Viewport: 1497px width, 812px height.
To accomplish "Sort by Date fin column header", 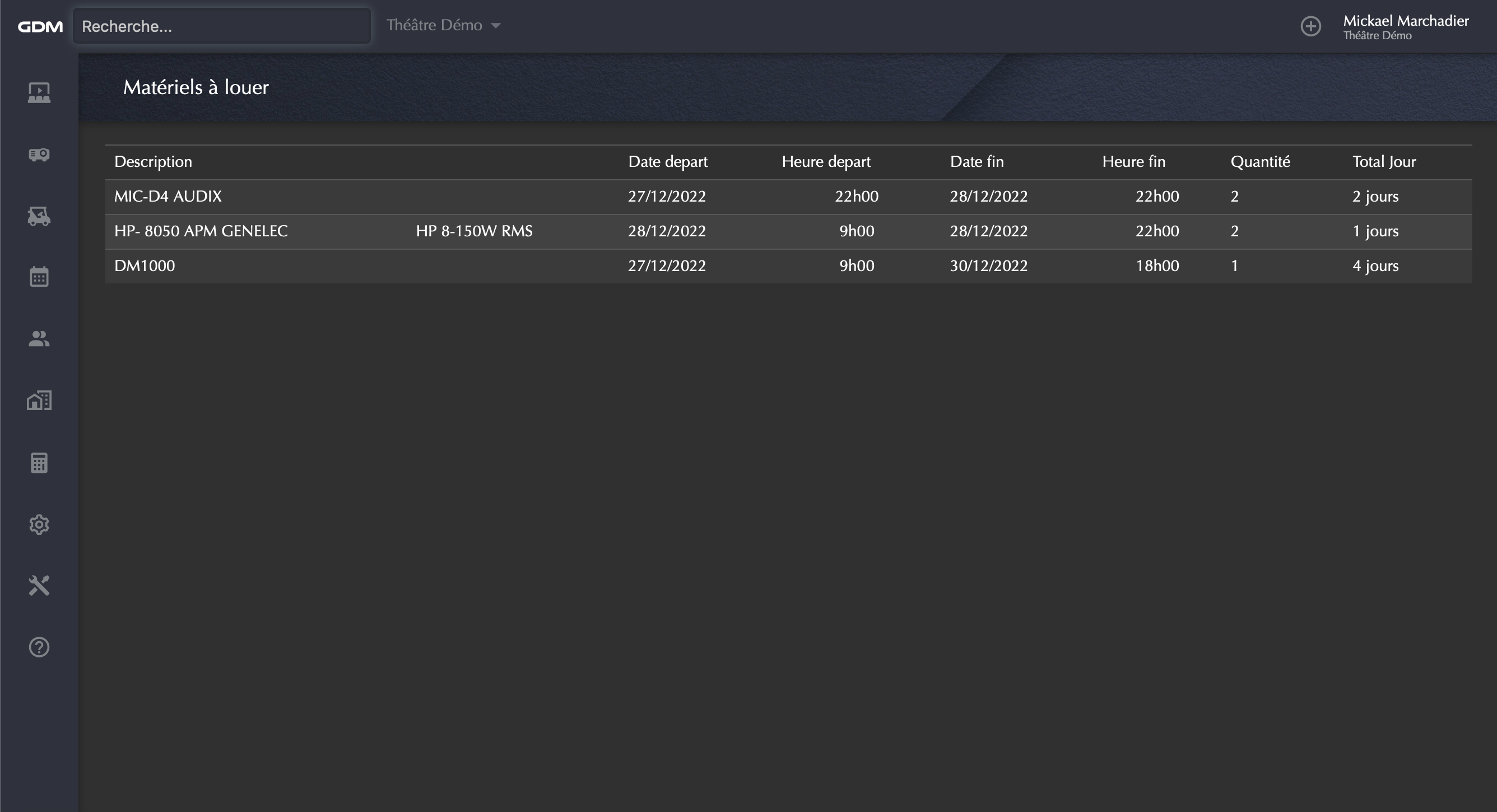I will point(977,161).
